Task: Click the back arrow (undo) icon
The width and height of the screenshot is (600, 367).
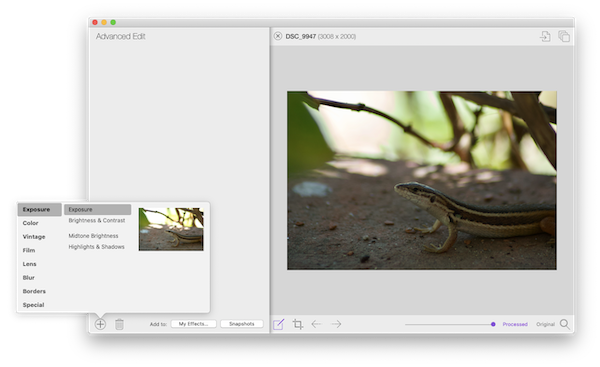Action: (x=316, y=324)
